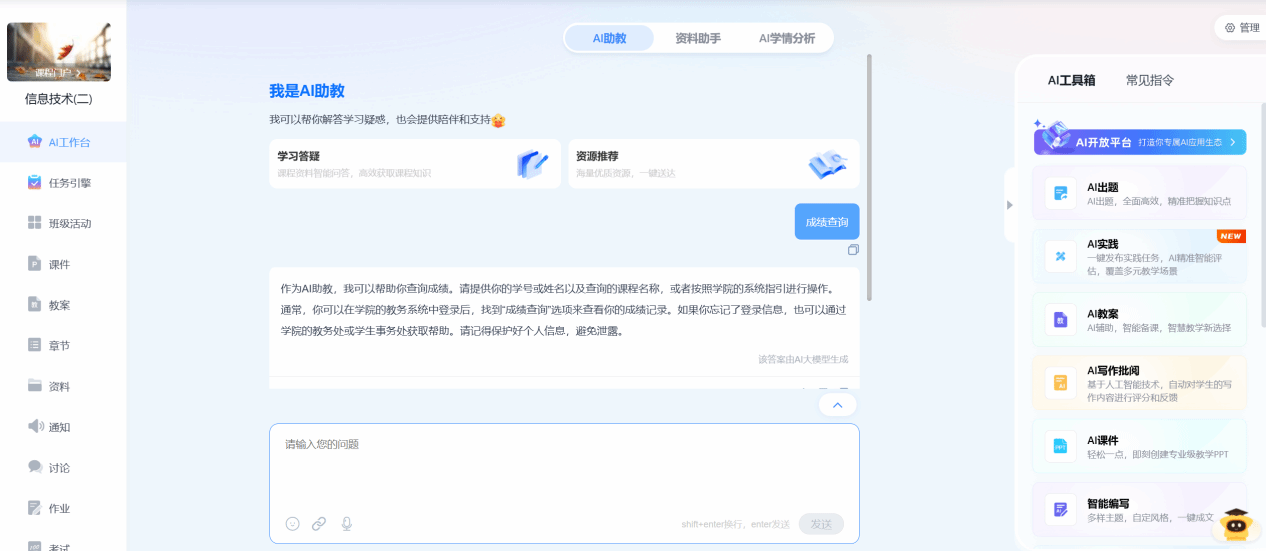Switch to the 资料助手 tab
1266x551 pixels.
coord(697,39)
